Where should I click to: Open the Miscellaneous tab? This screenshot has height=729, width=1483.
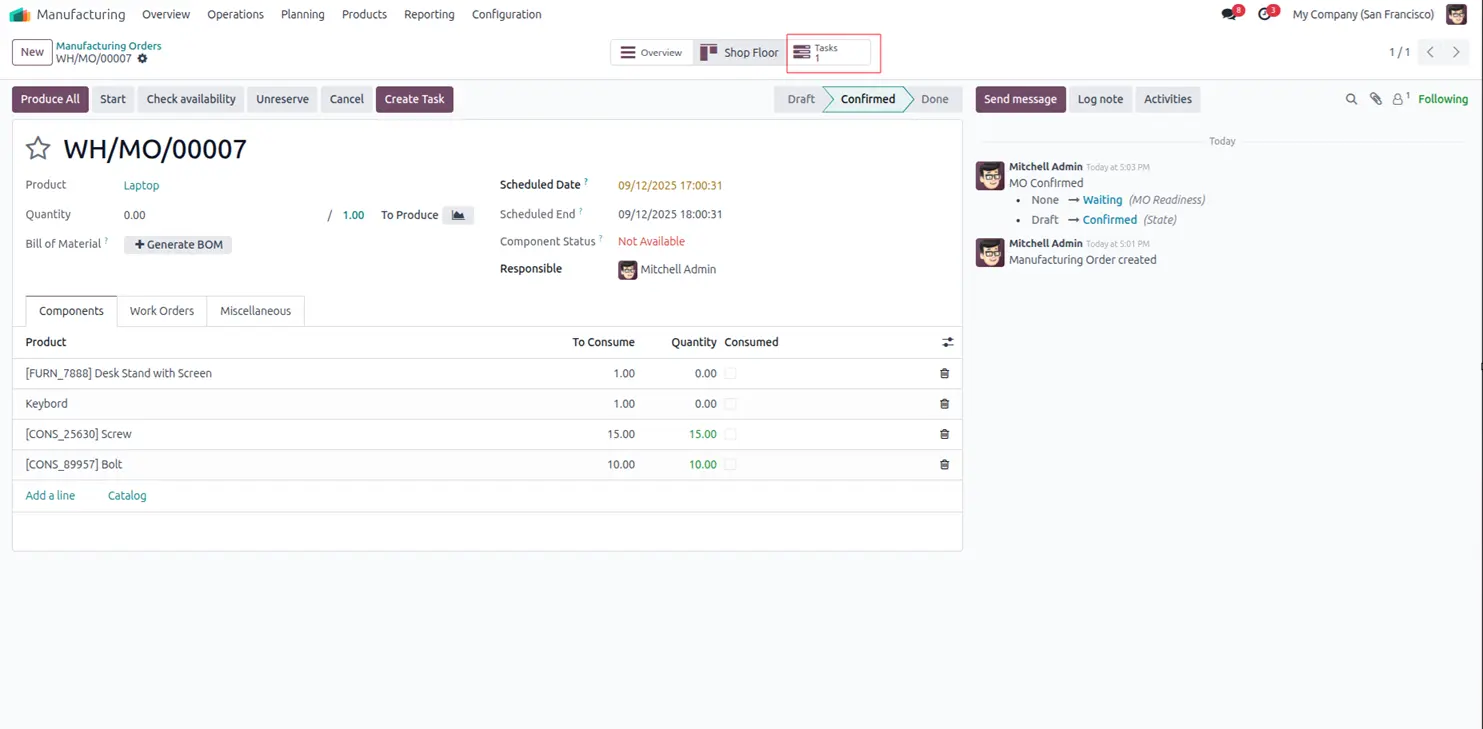point(255,311)
